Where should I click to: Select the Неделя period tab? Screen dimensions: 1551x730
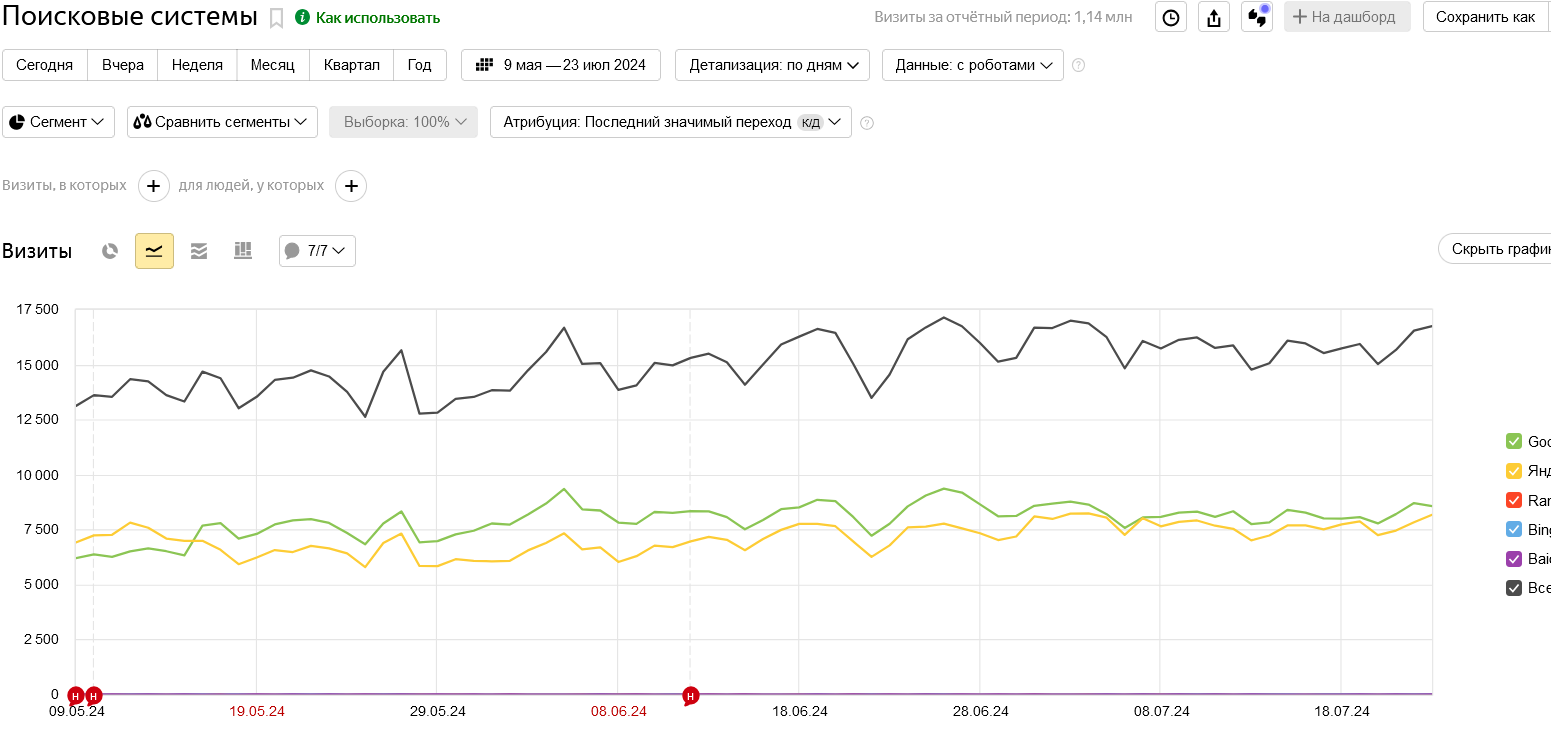[x=197, y=65]
